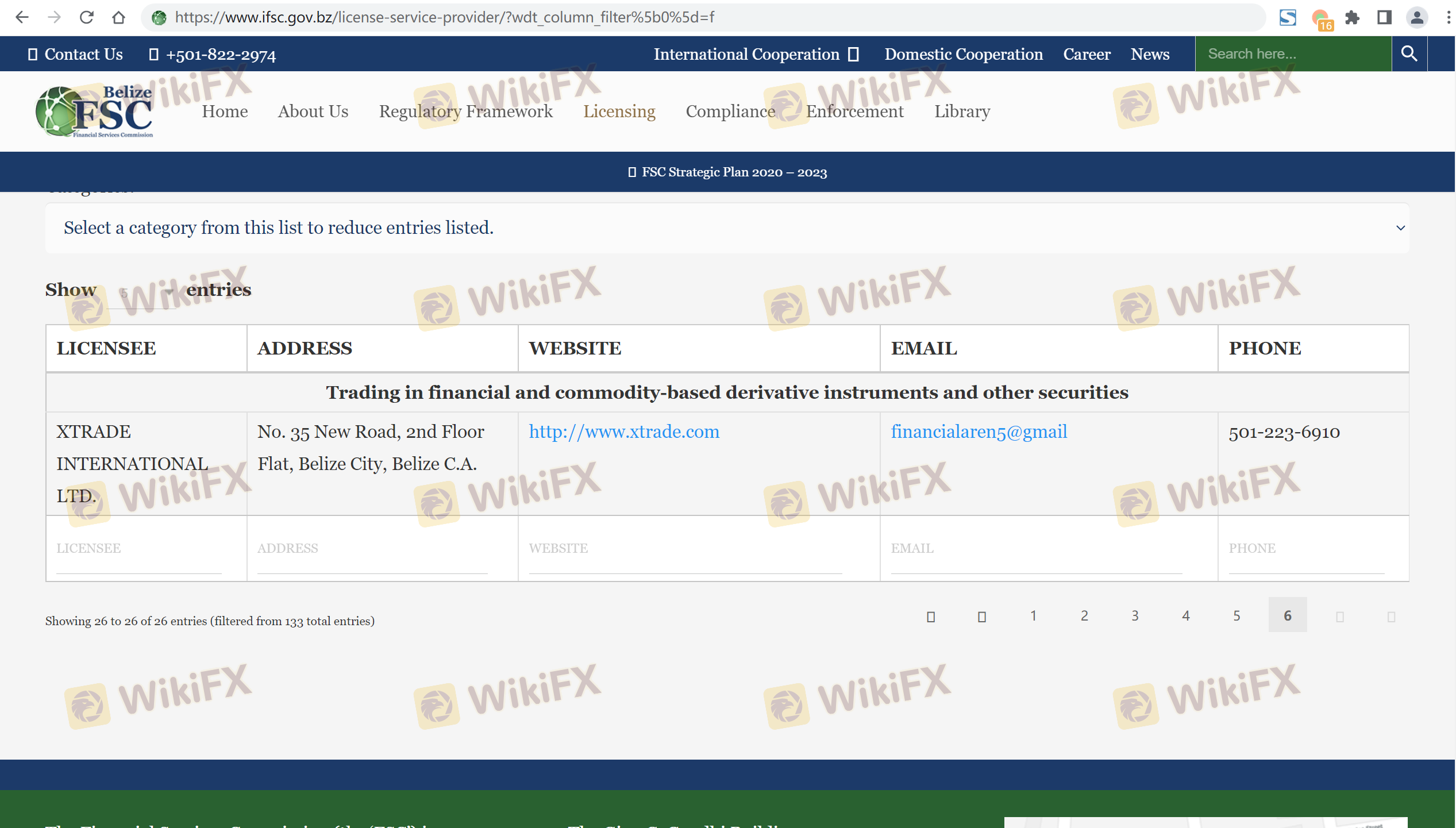Screen dimensions: 1456x828
Task: Toggle the browser side panel icon
Action: click(x=1384, y=17)
